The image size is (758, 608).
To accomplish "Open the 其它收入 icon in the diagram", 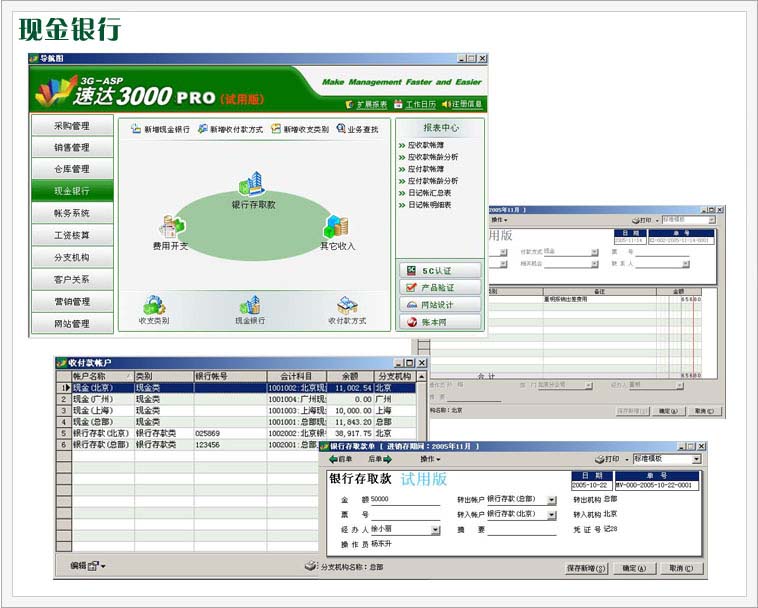I will pyautogui.click(x=336, y=226).
